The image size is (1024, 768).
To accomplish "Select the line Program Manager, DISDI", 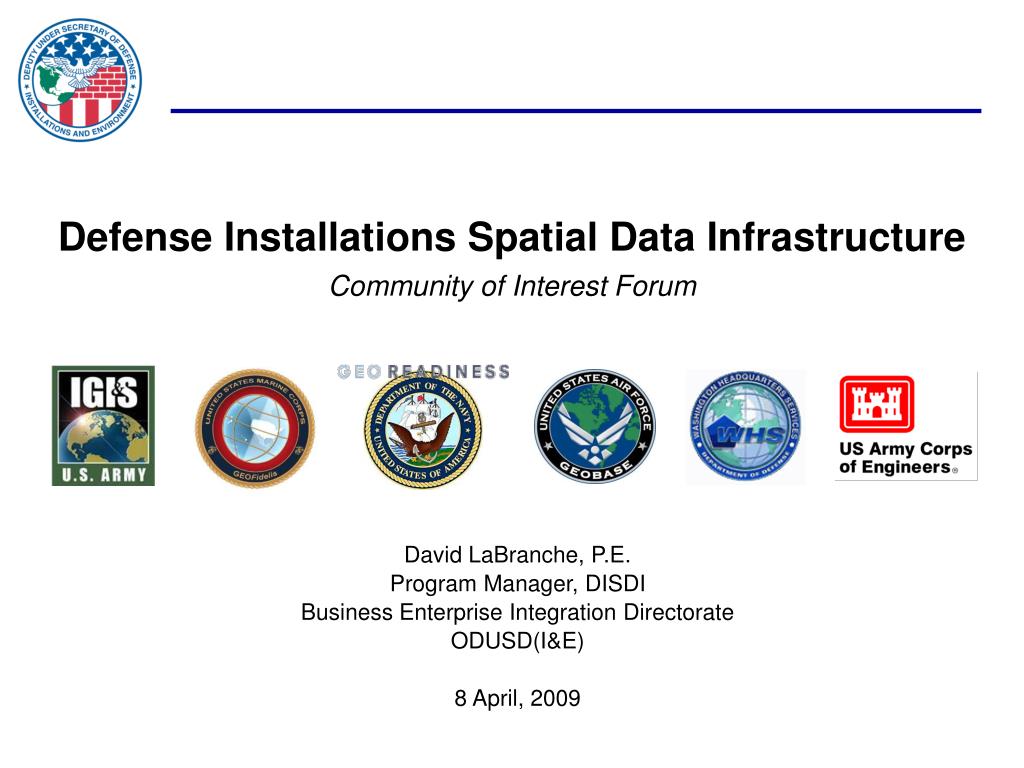I will coord(517,583).
